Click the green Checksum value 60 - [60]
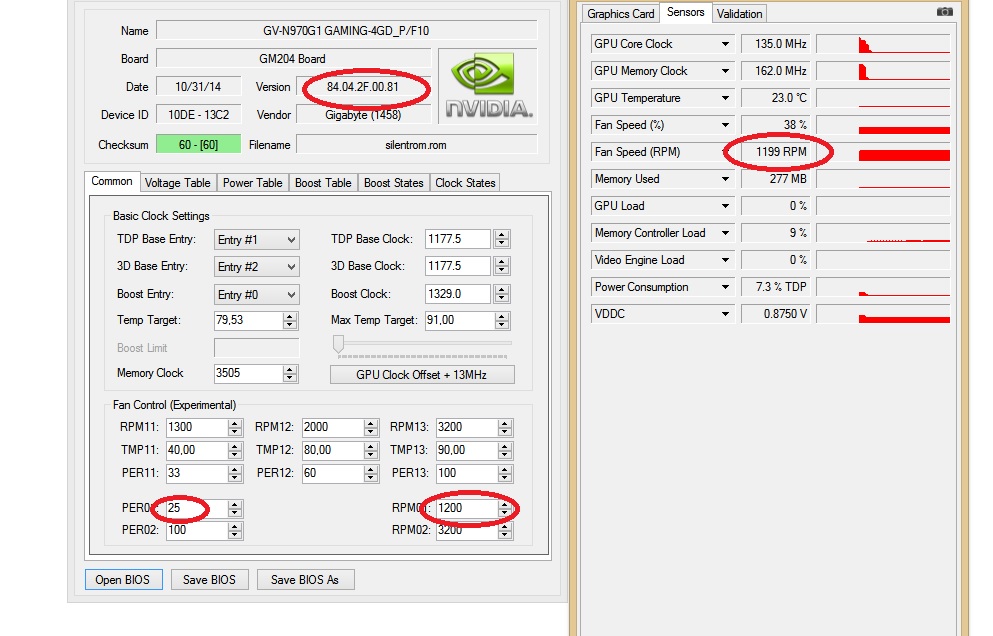993x636 pixels. [198, 144]
